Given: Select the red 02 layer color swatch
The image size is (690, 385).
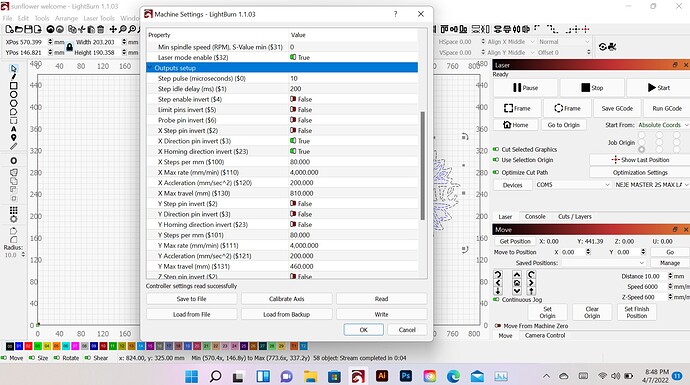Looking at the screenshot, I should pos(28,346).
